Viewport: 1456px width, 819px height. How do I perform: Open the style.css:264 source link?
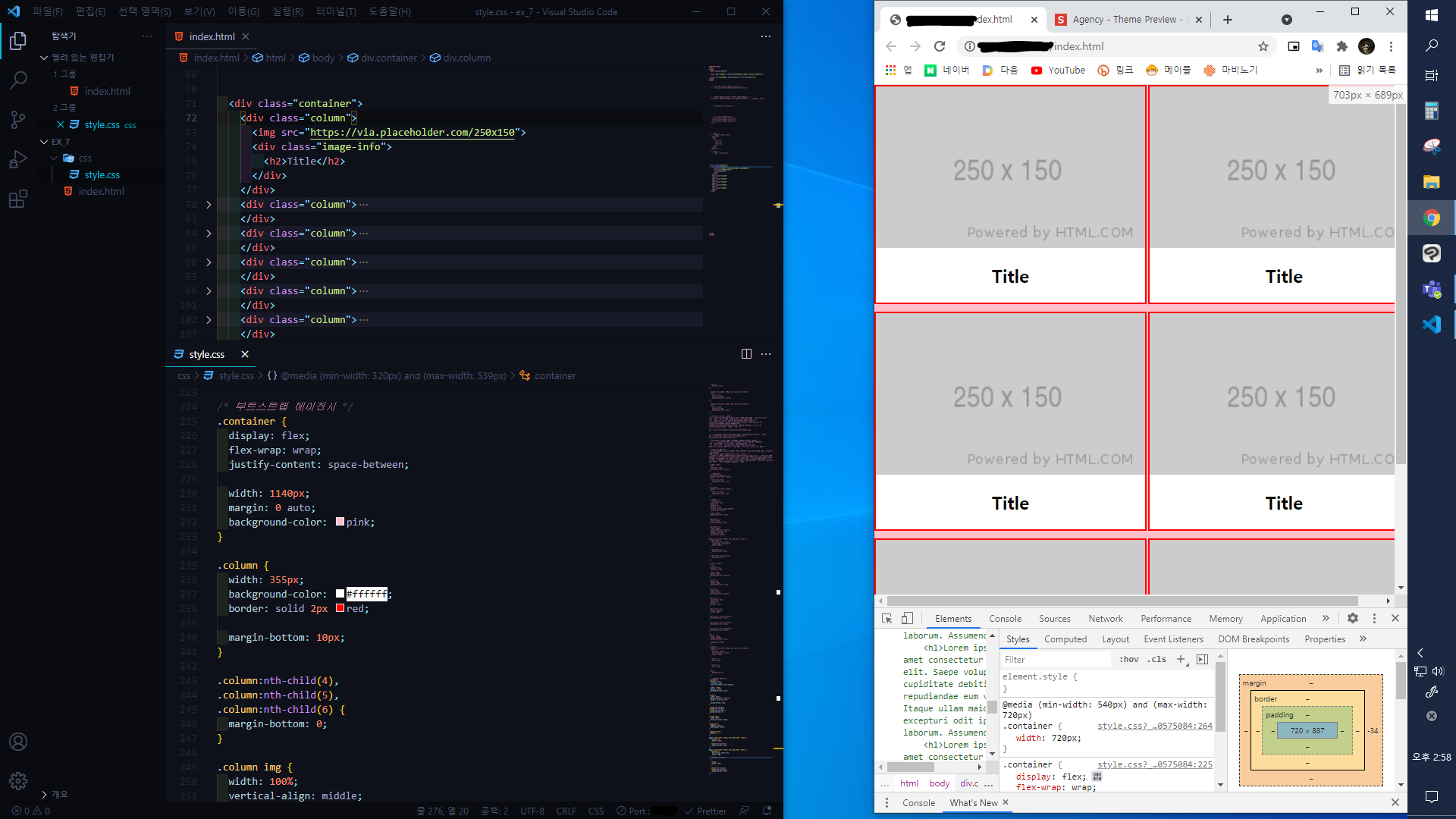pyautogui.click(x=1154, y=726)
